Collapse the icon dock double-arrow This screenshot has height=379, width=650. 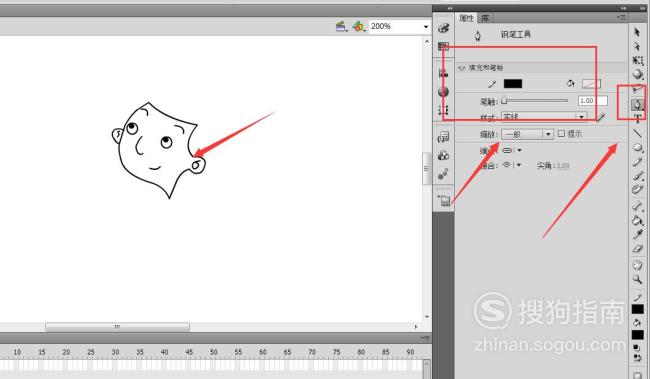click(450, 8)
